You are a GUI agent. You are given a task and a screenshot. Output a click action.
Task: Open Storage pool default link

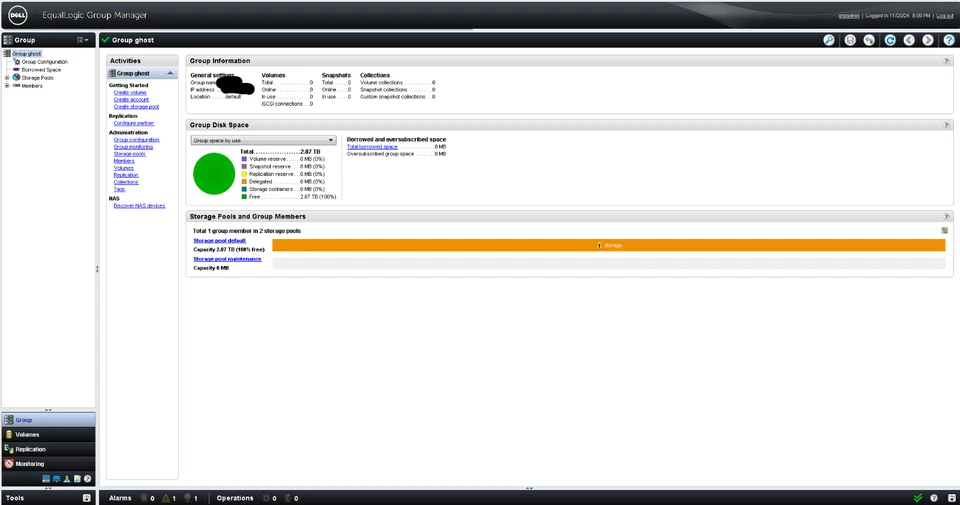click(x=219, y=241)
